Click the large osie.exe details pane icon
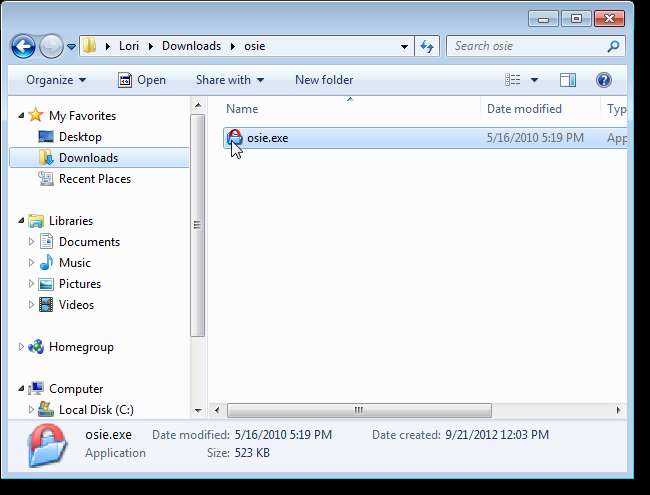The height and width of the screenshot is (495, 650). (47, 445)
